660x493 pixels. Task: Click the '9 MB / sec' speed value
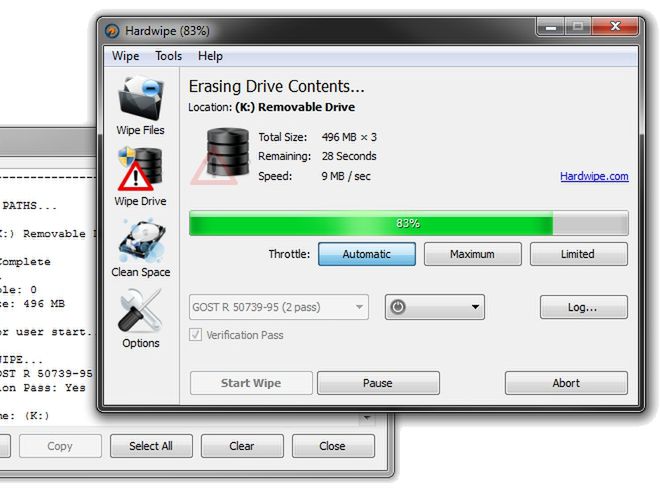[346, 176]
